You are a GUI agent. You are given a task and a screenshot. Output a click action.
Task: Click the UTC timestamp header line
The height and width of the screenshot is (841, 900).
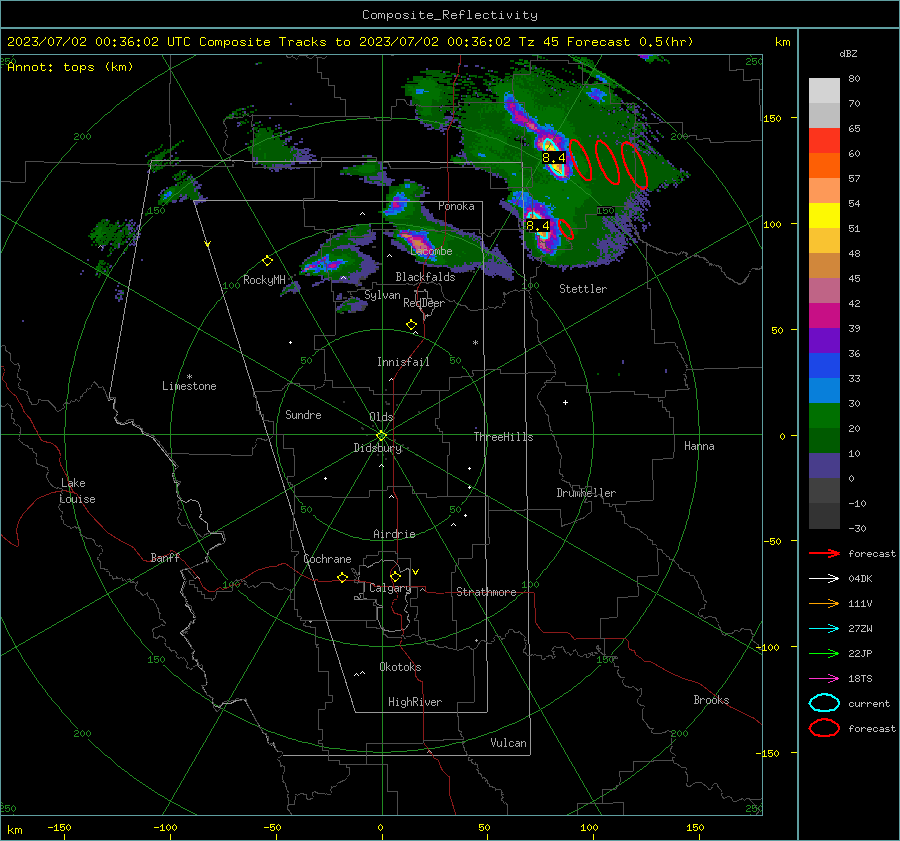tap(350, 42)
